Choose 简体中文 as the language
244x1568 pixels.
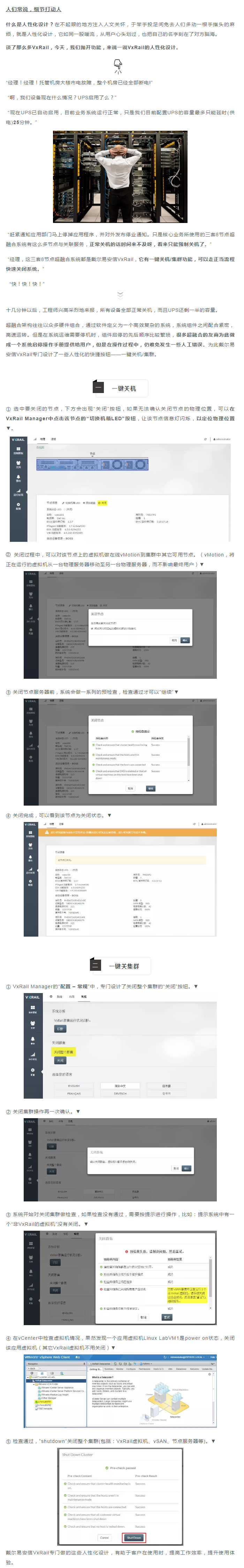click(121, 1086)
